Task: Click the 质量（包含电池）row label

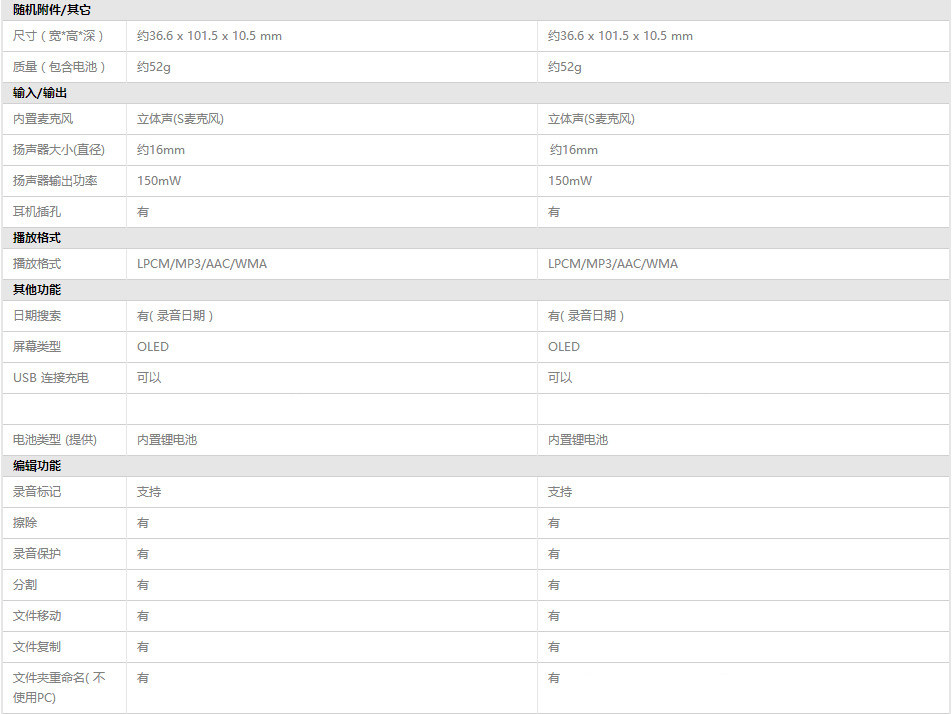Action: pyautogui.click(x=59, y=67)
